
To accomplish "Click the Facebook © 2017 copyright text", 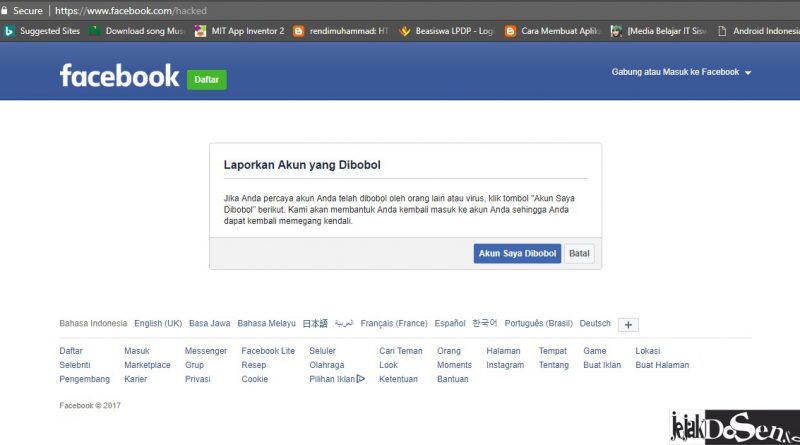I will [x=90, y=406].
